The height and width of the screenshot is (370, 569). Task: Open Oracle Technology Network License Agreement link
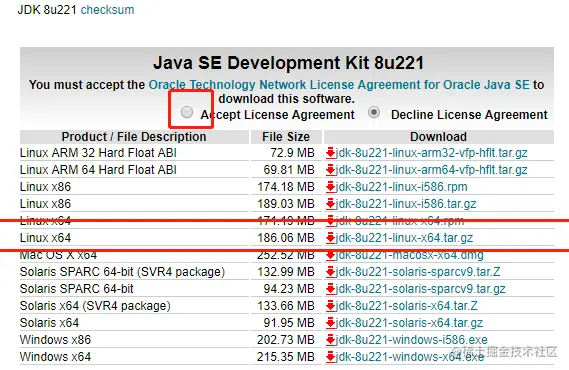click(339, 85)
